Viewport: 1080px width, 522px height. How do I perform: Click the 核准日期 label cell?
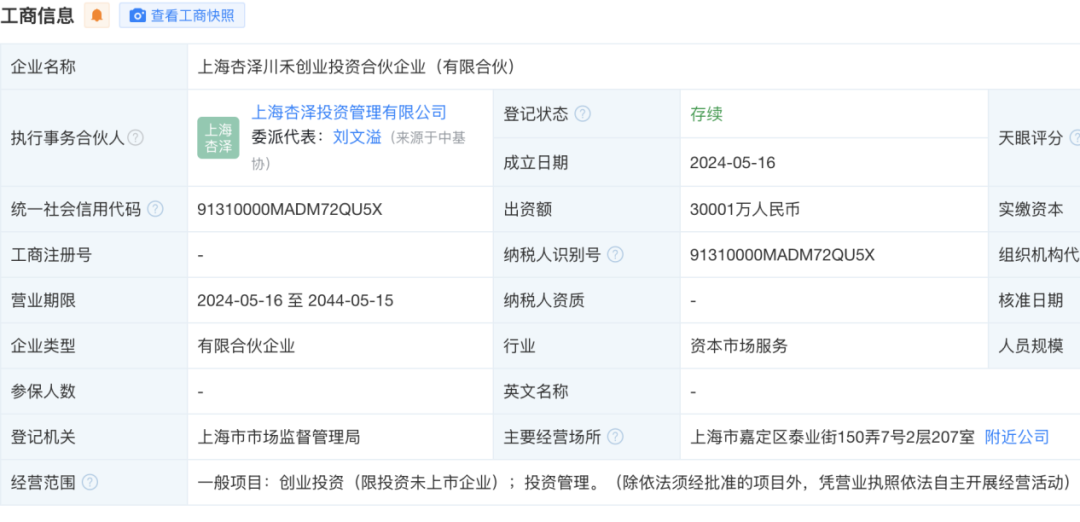[1034, 301]
